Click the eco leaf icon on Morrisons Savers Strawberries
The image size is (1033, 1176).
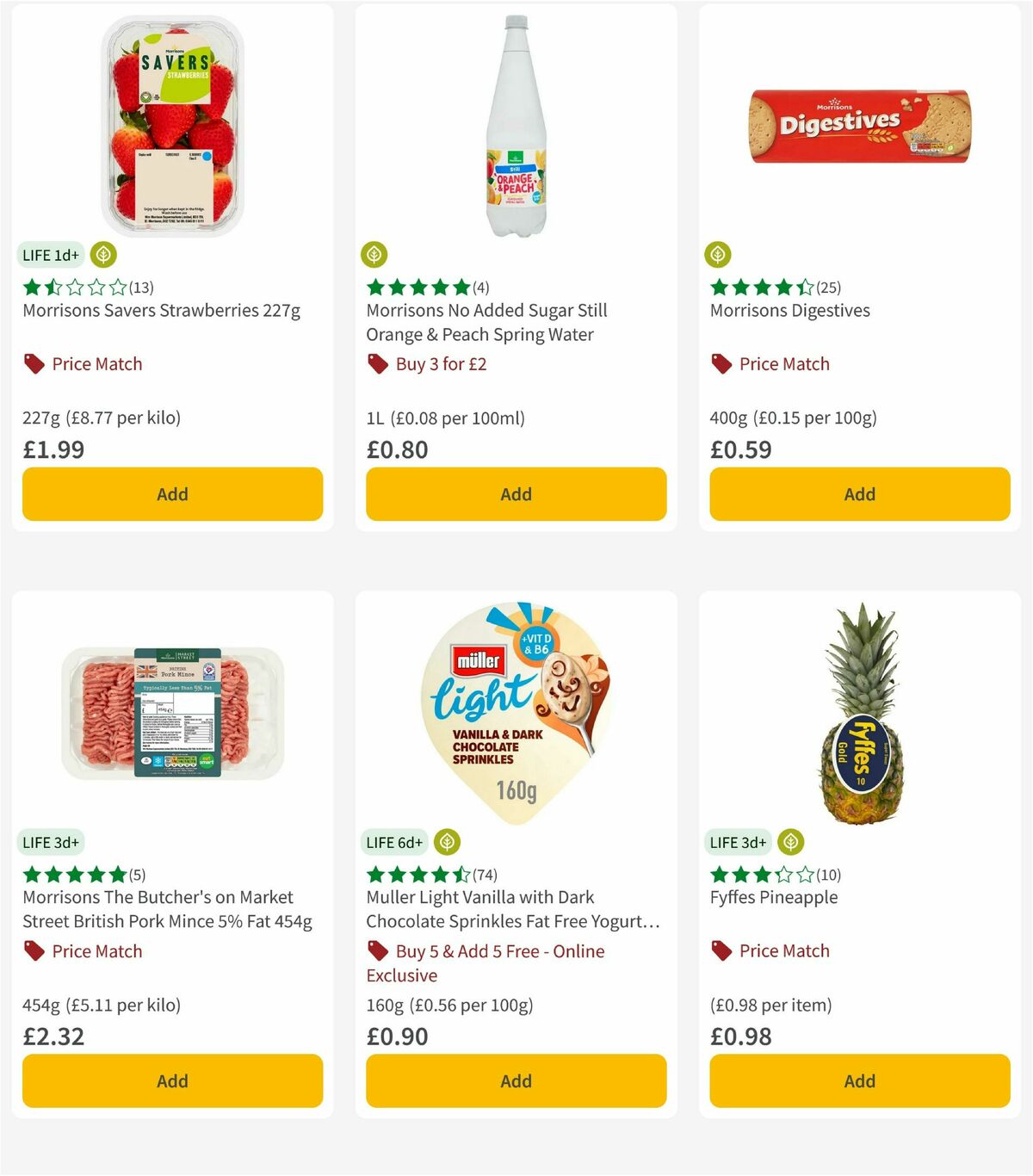point(102,255)
